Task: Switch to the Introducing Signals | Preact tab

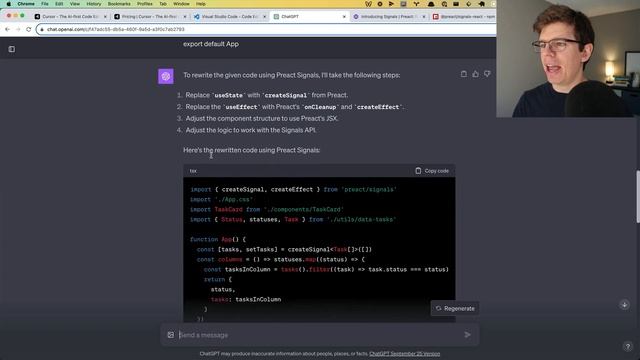Action: point(388,16)
